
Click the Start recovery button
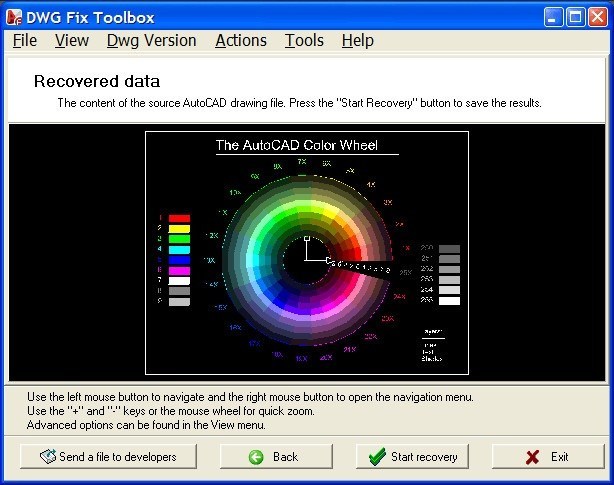tap(412, 456)
